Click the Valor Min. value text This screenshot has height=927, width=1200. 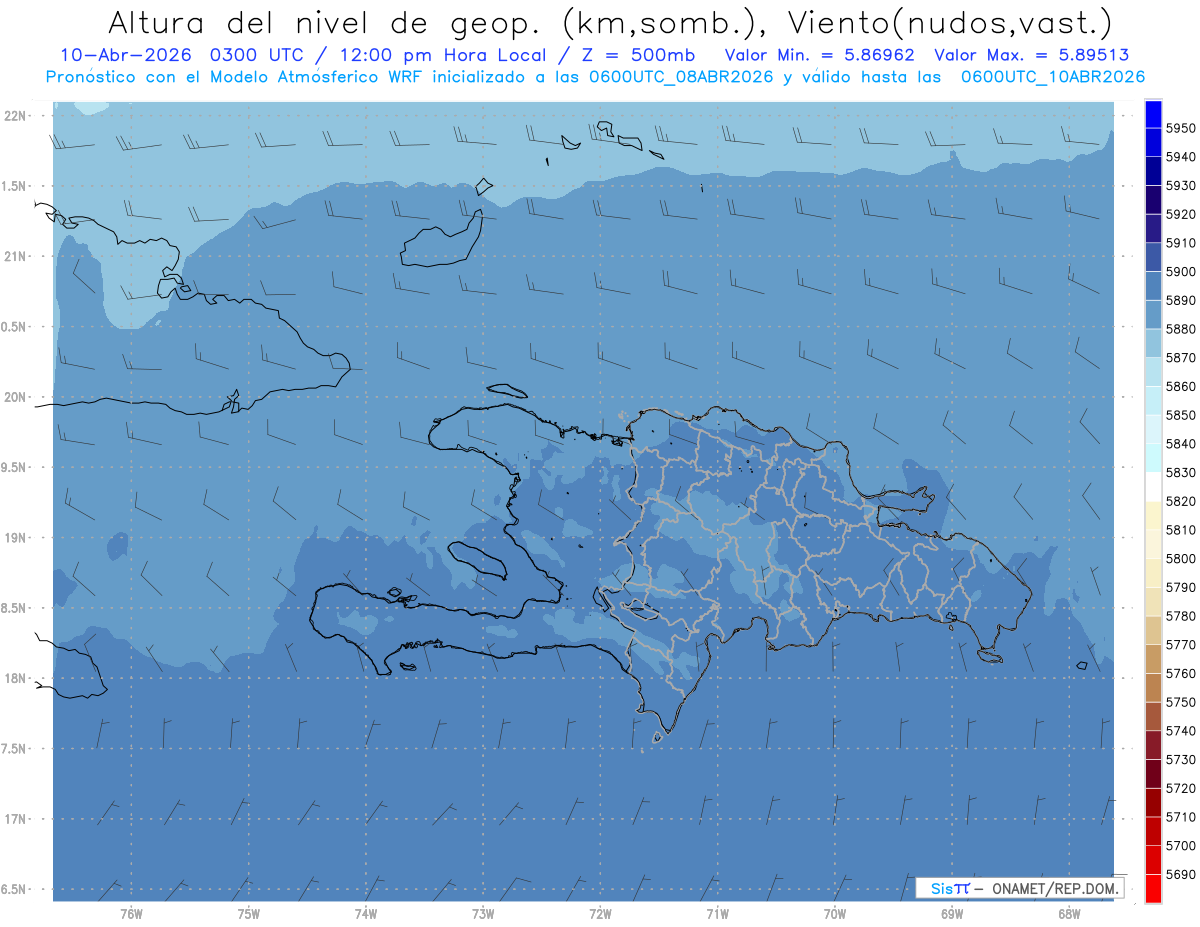[820, 56]
